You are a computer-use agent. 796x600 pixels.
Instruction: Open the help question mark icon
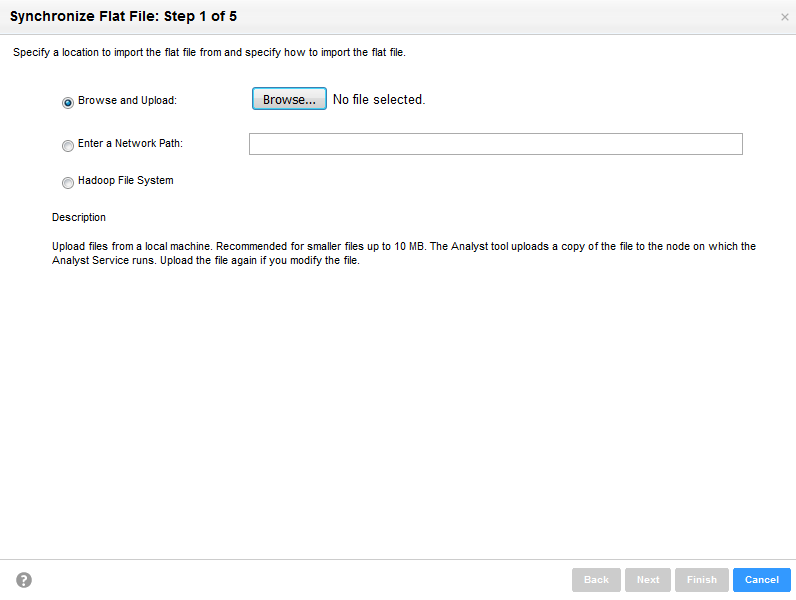(24, 580)
